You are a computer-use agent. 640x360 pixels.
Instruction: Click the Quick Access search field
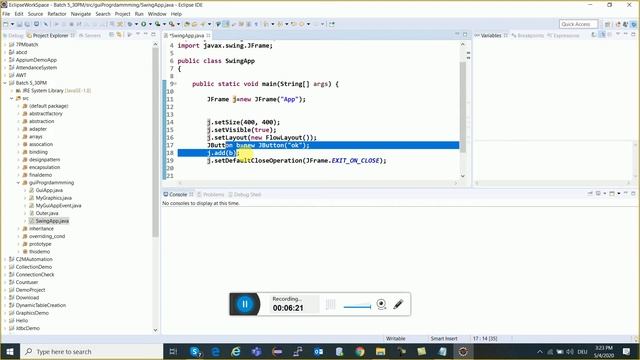(578, 24)
